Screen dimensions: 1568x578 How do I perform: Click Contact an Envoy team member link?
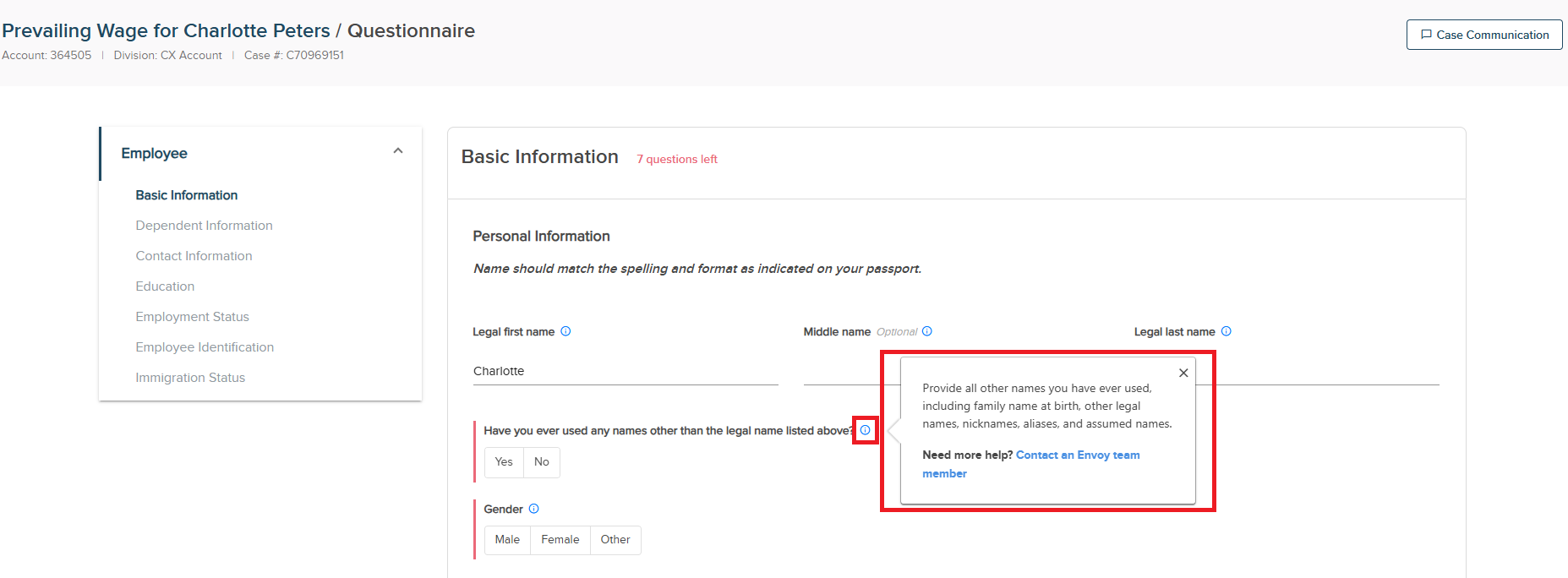(1077, 455)
